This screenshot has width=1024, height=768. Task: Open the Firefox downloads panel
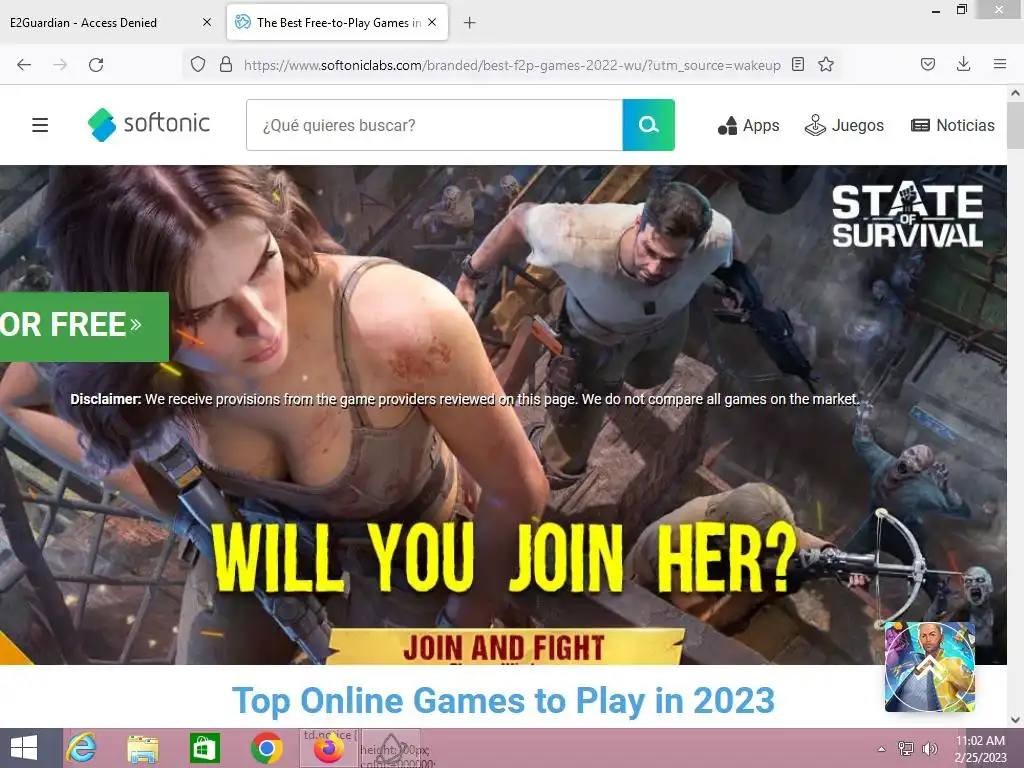[x=963, y=64]
